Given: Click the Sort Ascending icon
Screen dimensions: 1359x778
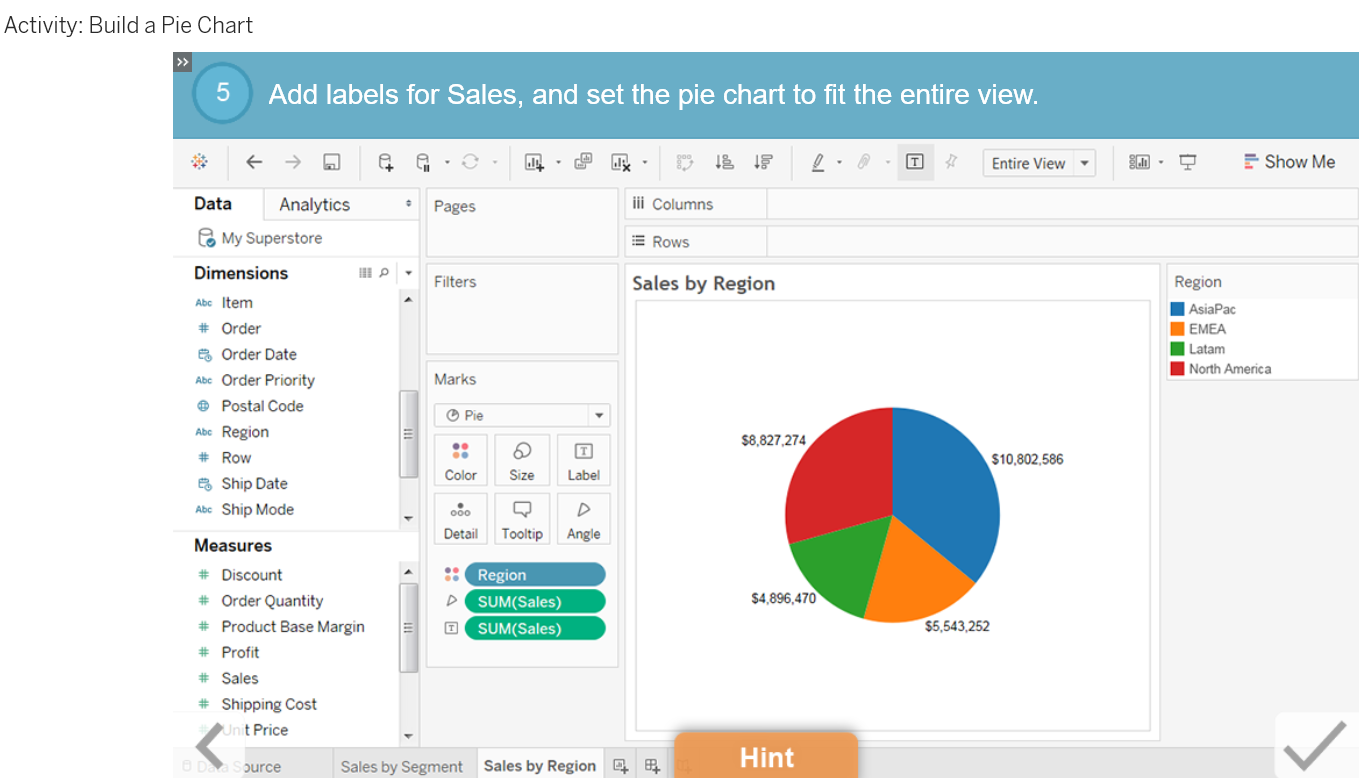Looking at the screenshot, I should (x=725, y=162).
